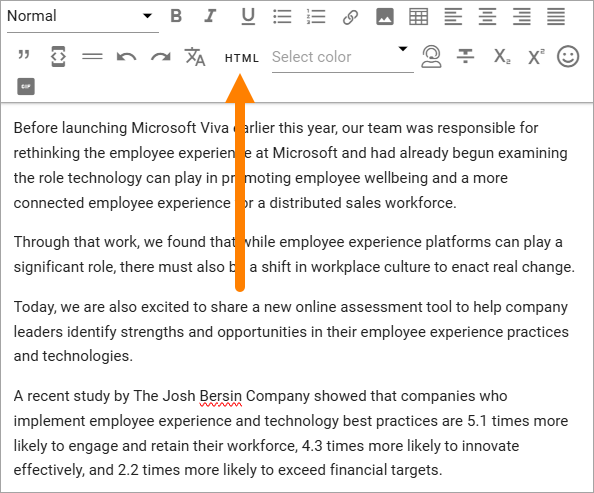Image resolution: width=594 pixels, height=493 pixels.
Task: Insert a table via the grid icon
Action: 419,17
